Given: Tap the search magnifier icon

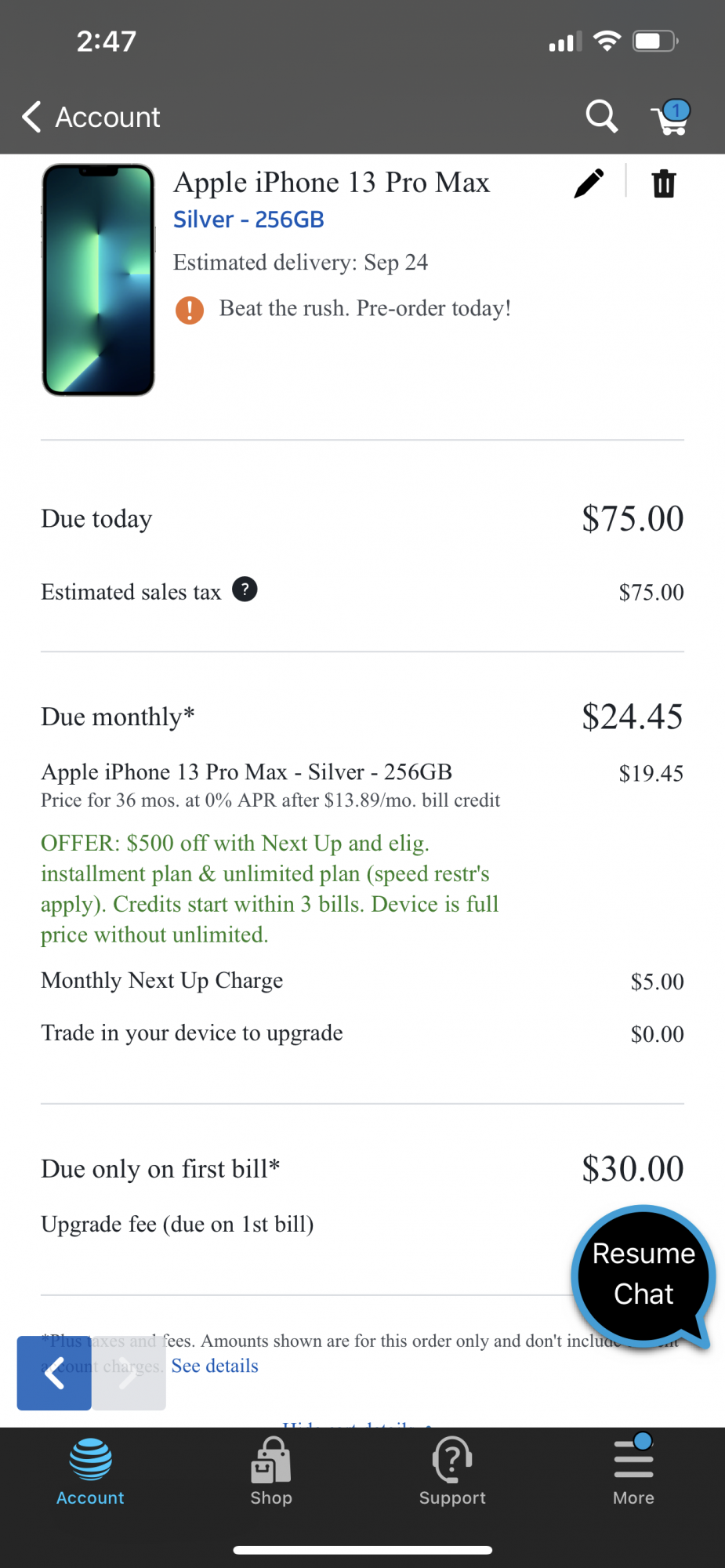Looking at the screenshot, I should 601,117.
